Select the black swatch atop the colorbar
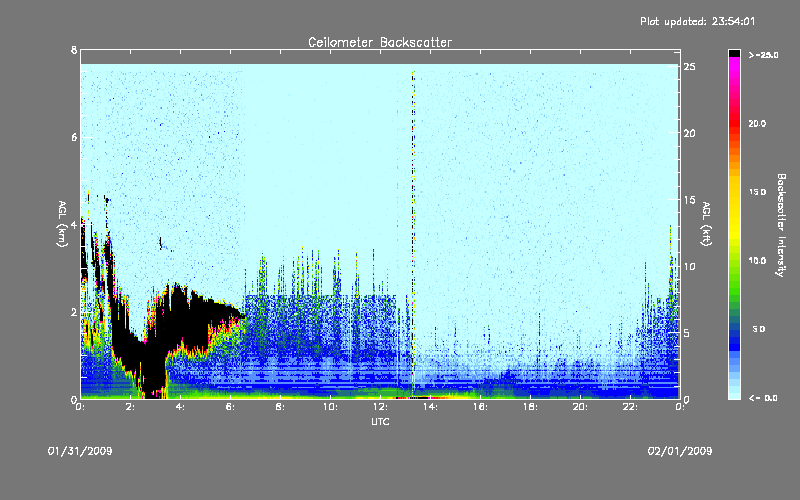Viewport: 800px width, 500px height. (x=735, y=53)
